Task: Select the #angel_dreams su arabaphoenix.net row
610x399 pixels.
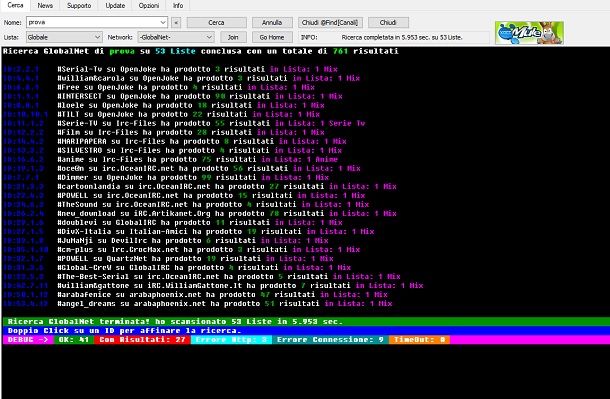Action: point(225,304)
